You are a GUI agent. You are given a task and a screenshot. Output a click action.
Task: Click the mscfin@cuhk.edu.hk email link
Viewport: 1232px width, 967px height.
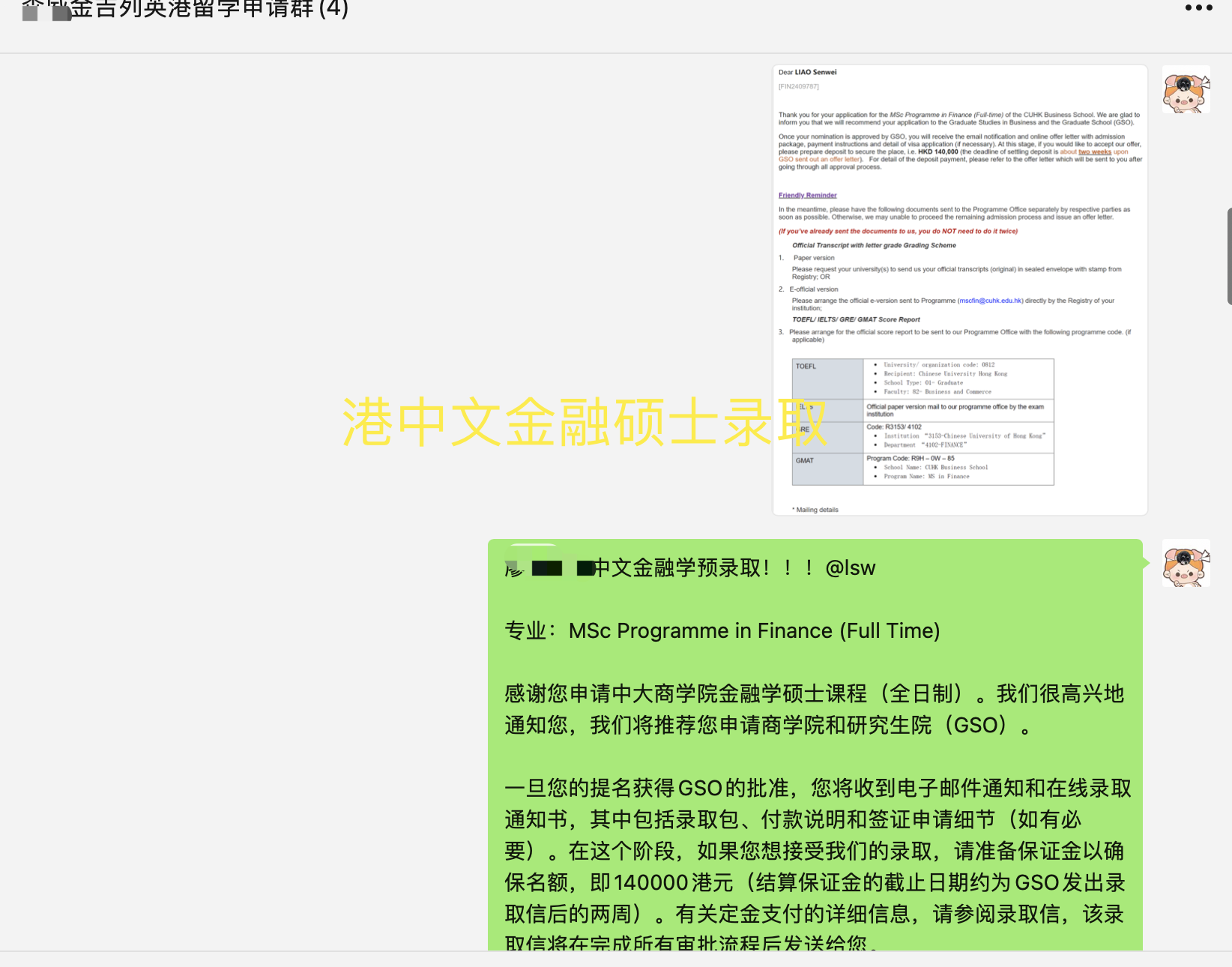tap(990, 301)
